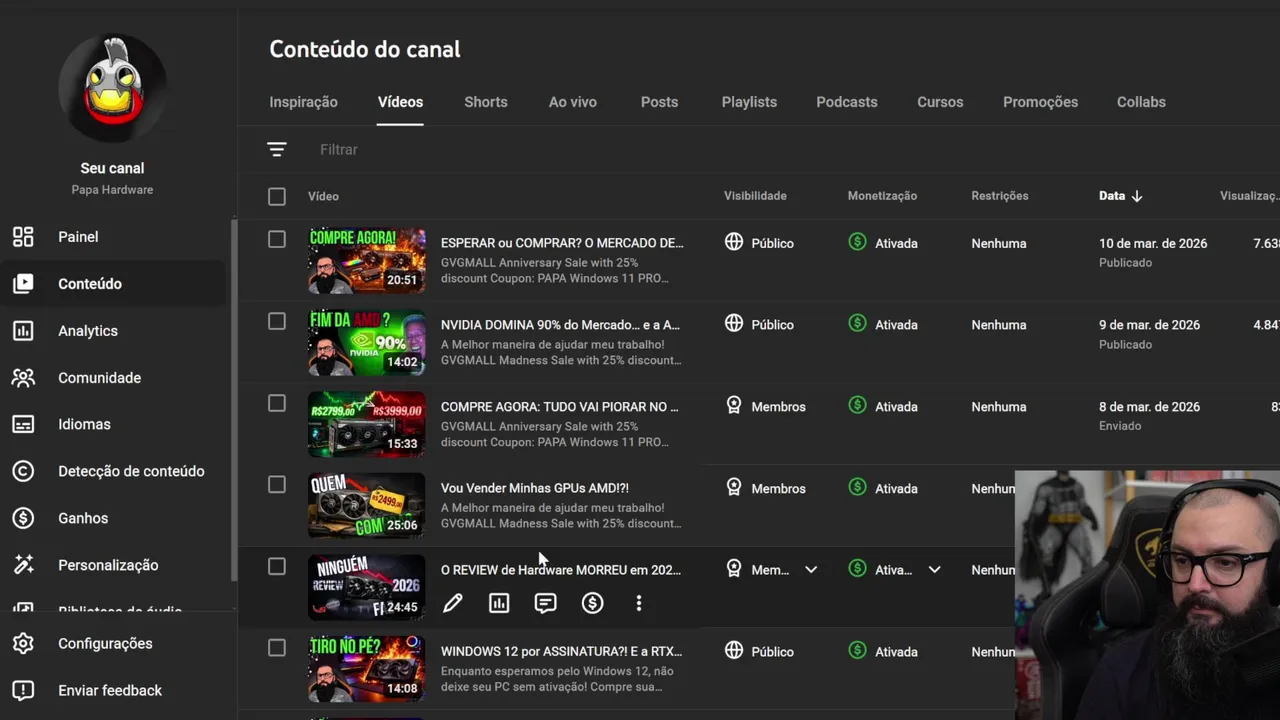Viewport: 1280px width, 720px height.
Task: Open NVIDIA DOMINA 90% do Mercado title
Action: click(x=560, y=325)
